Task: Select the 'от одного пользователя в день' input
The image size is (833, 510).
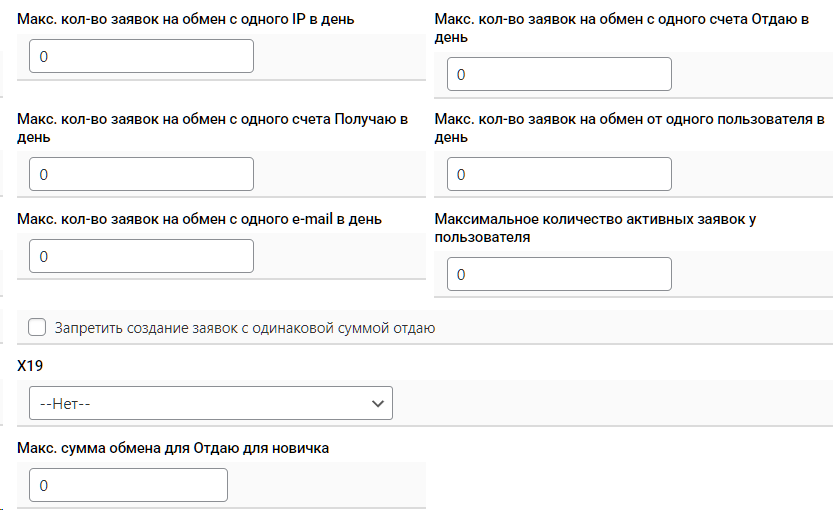Action: 559,175
